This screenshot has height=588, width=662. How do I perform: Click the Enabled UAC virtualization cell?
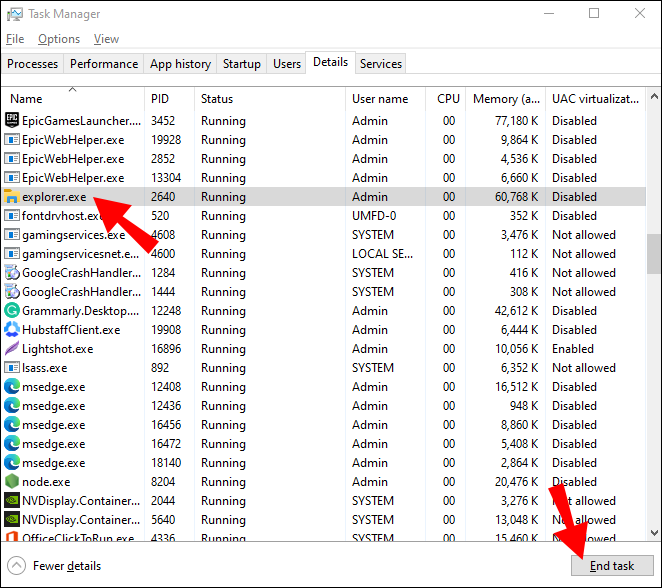coord(573,349)
